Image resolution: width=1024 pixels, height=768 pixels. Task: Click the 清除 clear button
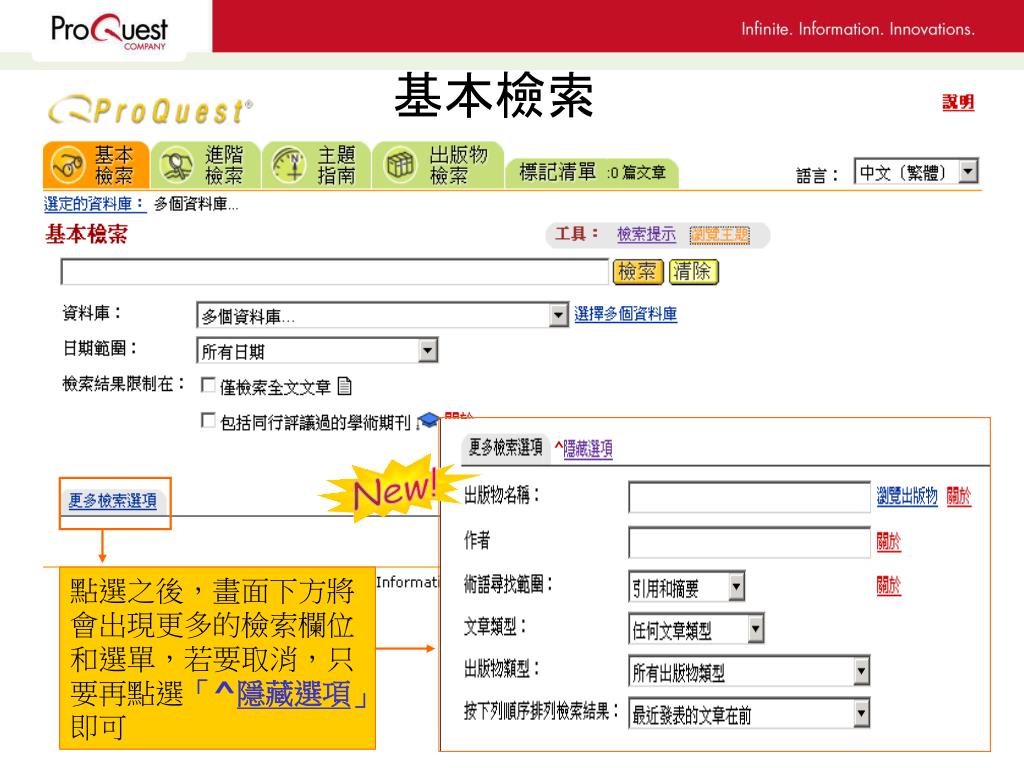click(x=694, y=272)
